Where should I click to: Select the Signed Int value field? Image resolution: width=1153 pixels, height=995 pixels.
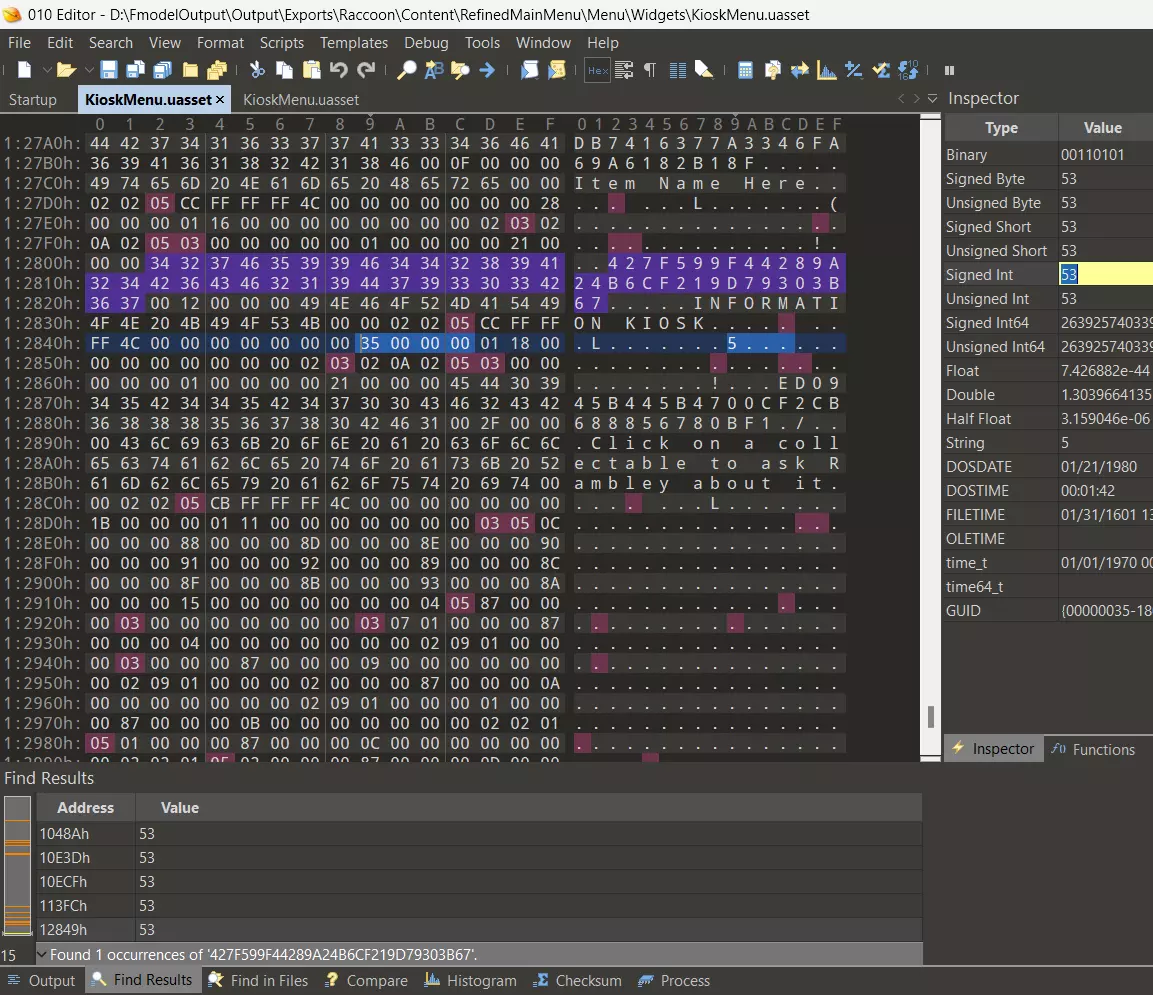pyautogui.click(x=1105, y=275)
